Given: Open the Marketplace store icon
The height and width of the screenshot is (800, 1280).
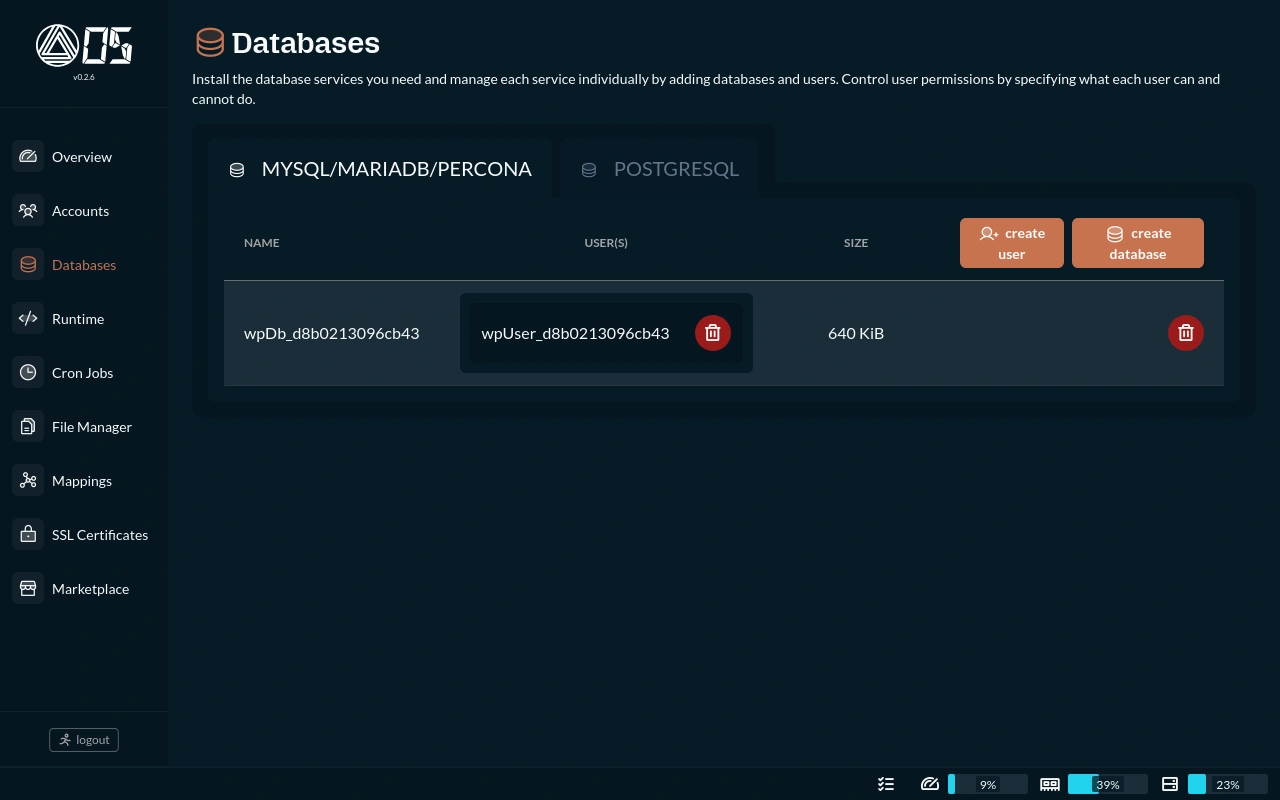Looking at the screenshot, I should 28,589.
